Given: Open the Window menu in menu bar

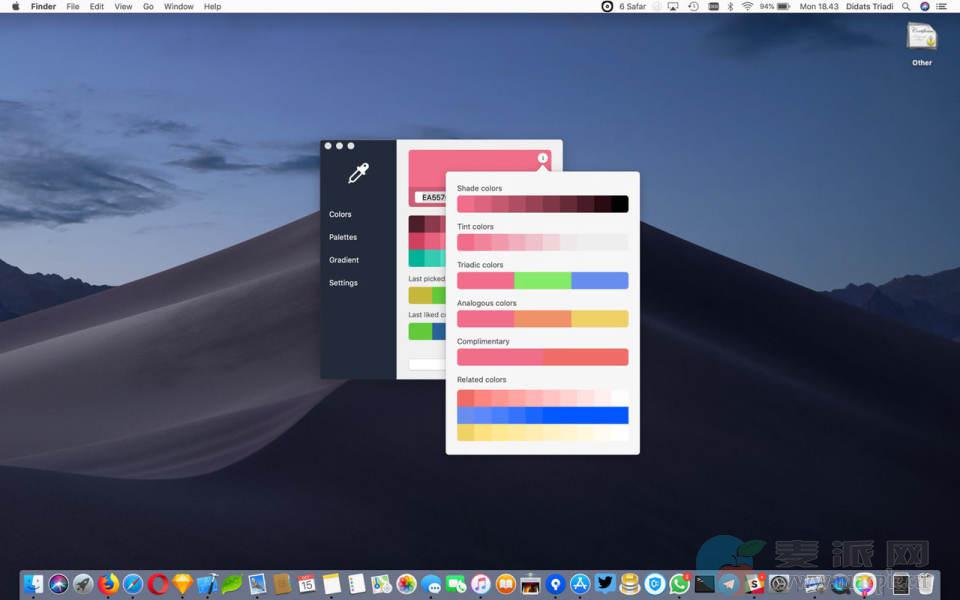Looking at the screenshot, I should pyautogui.click(x=179, y=6).
